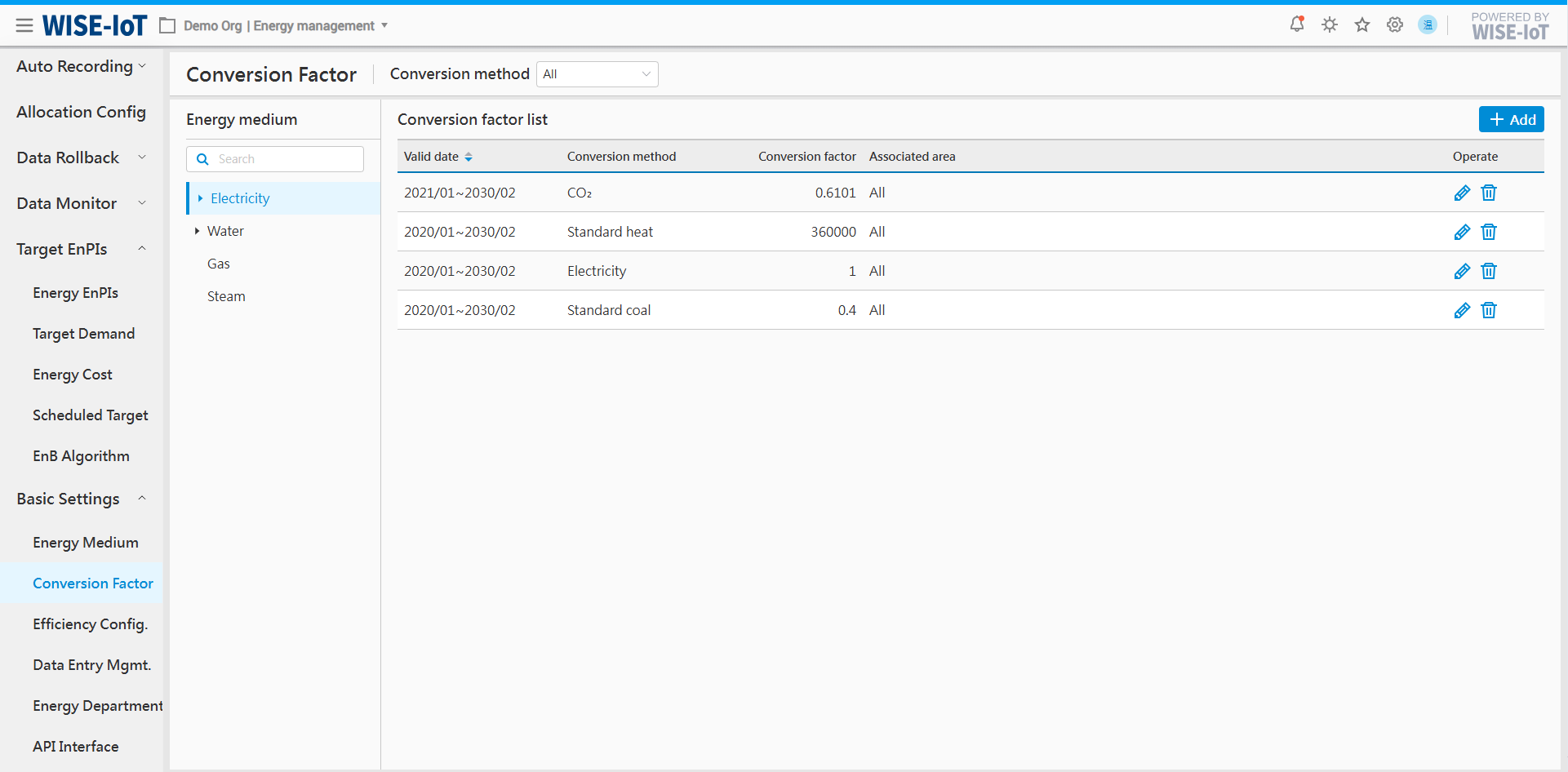Open settings gear icon in header
This screenshot has height=772, width=1568.
point(1395,24)
